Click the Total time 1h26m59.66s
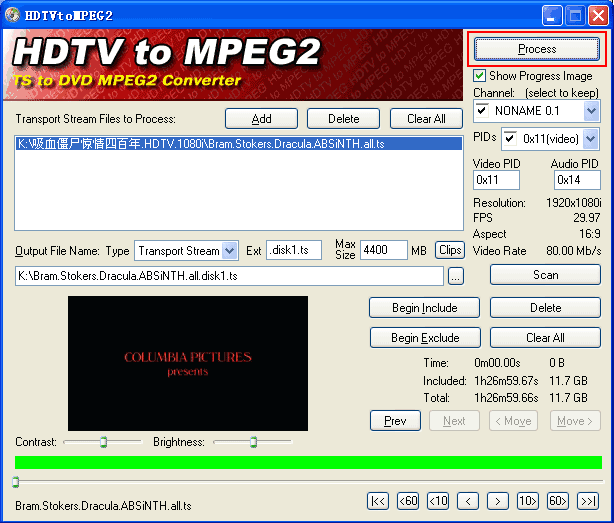Image resolution: width=614 pixels, height=523 pixels. pyautogui.click(x=506, y=398)
